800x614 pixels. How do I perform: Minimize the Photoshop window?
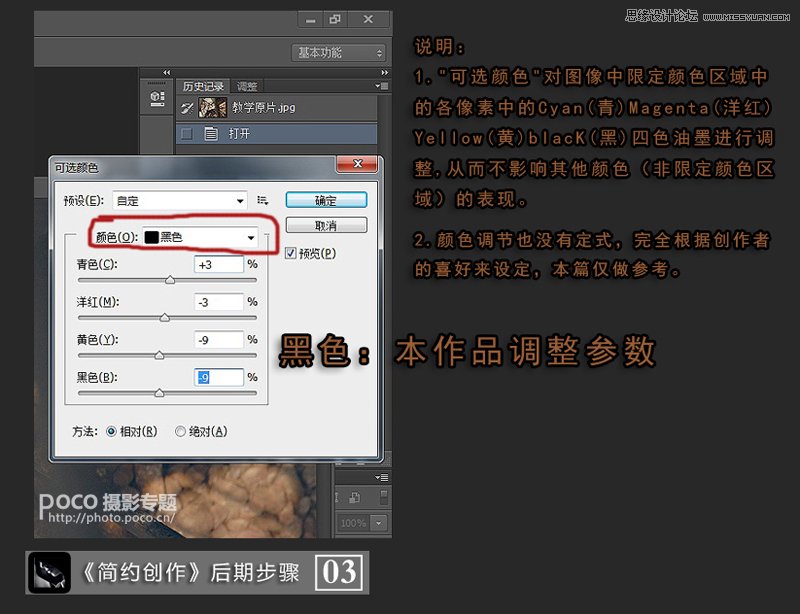310,20
